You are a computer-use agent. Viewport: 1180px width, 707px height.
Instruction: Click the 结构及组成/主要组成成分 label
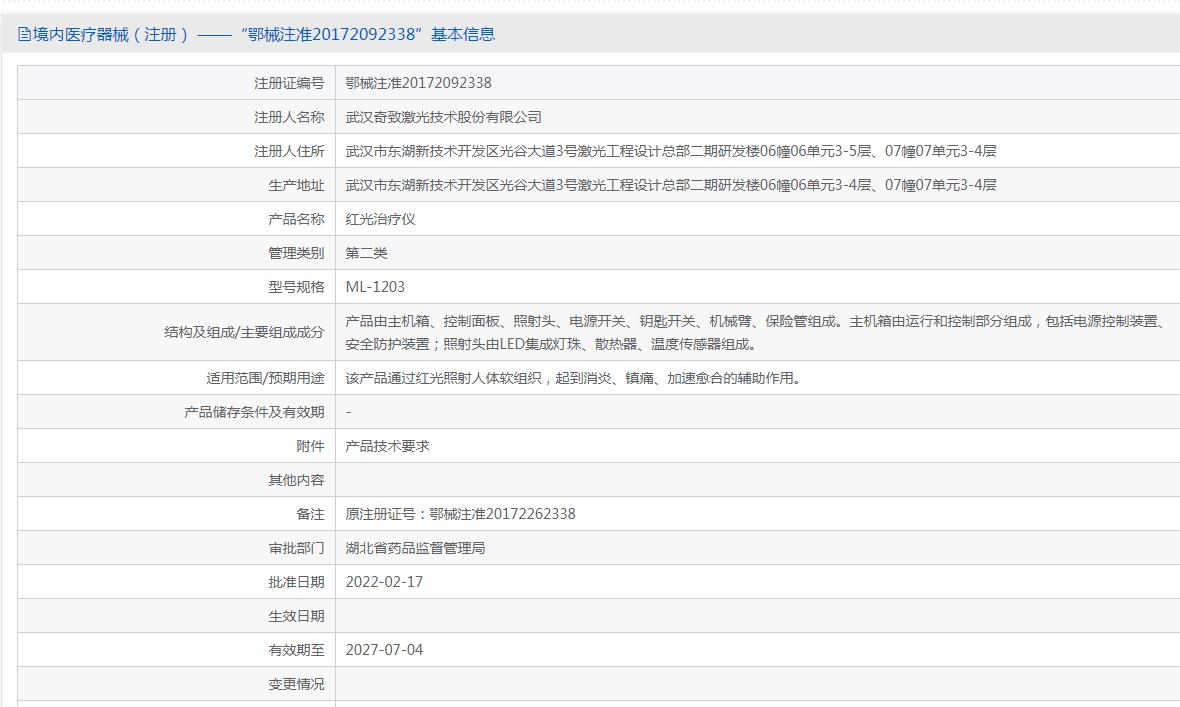(x=244, y=332)
